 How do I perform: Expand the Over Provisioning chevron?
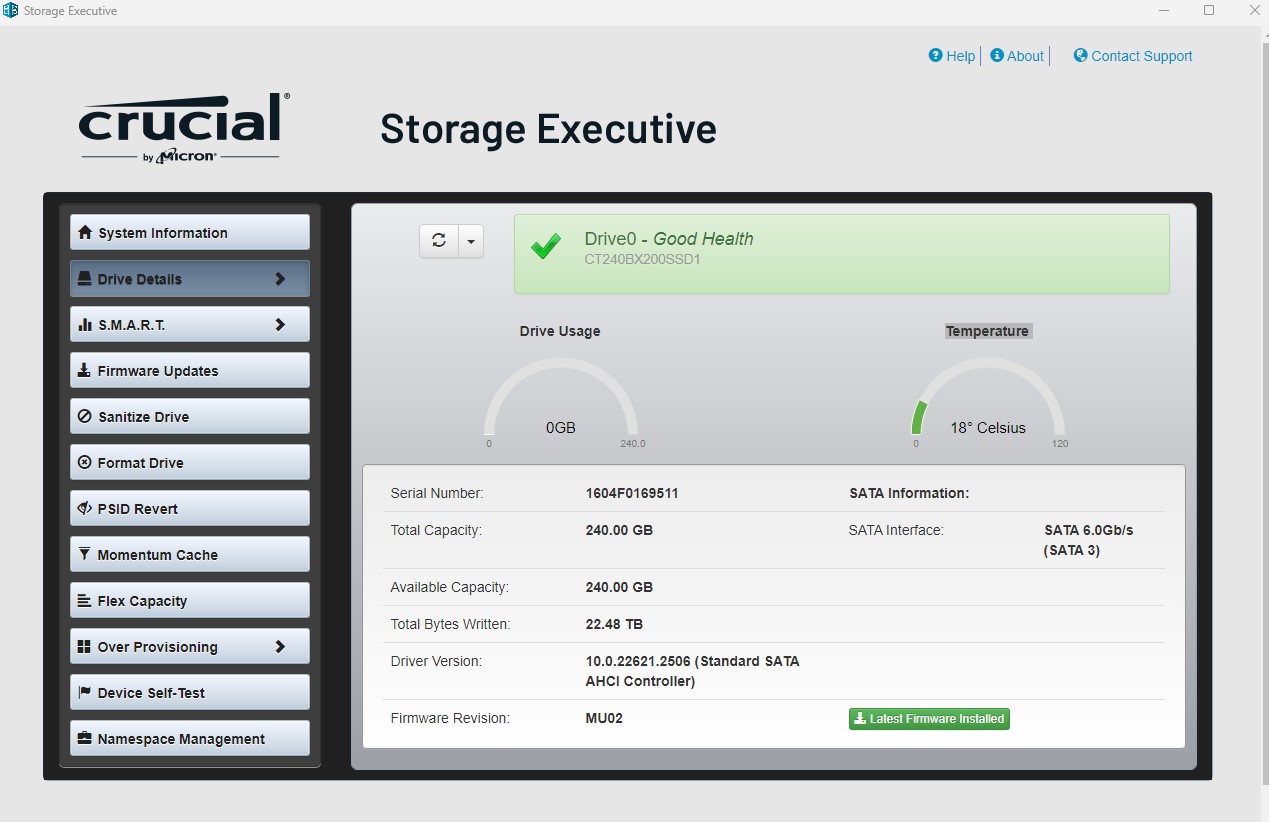click(280, 647)
